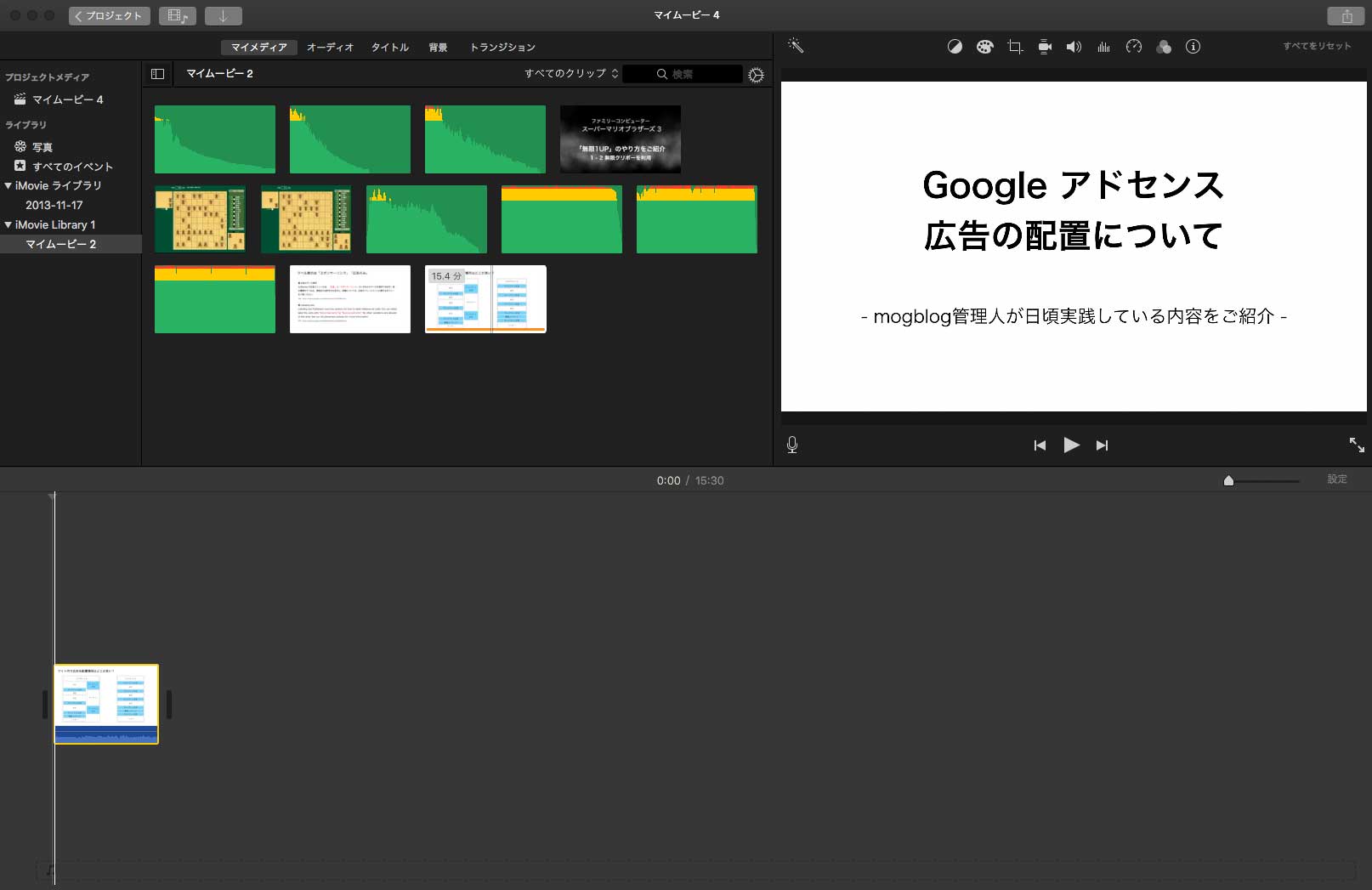The height and width of the screenshot is (890, 1372).
Task: Click the すべてをリセット button
Action: [x=1317, y=46]
